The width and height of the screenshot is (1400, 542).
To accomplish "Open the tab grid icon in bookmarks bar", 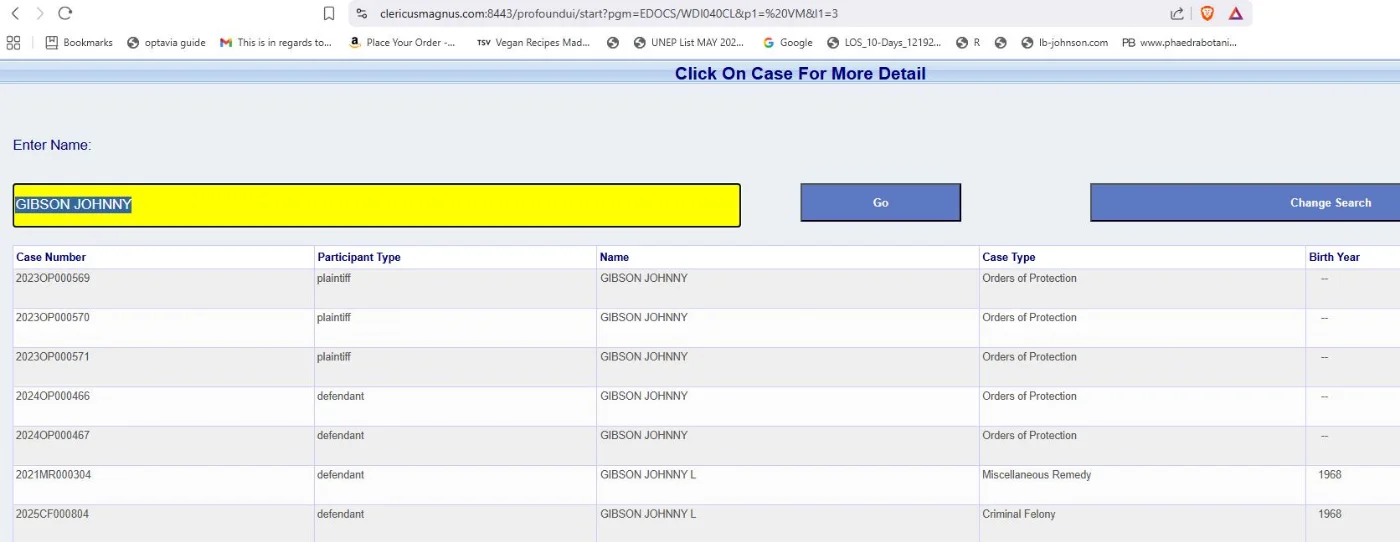I will point(13,42).
